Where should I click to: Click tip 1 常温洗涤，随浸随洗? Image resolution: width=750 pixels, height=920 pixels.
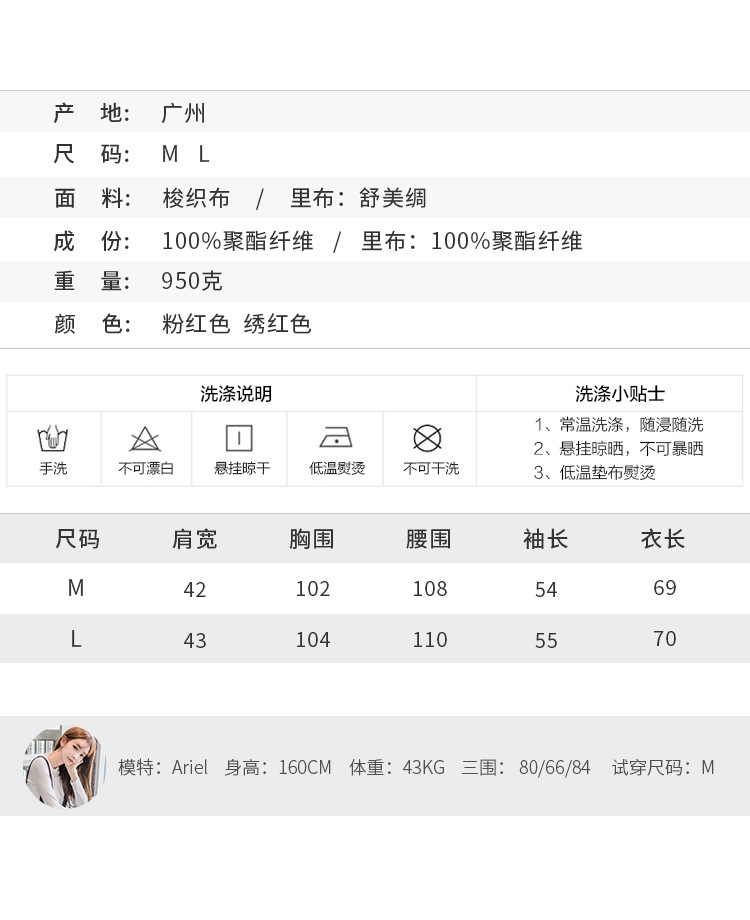point(619,424)
